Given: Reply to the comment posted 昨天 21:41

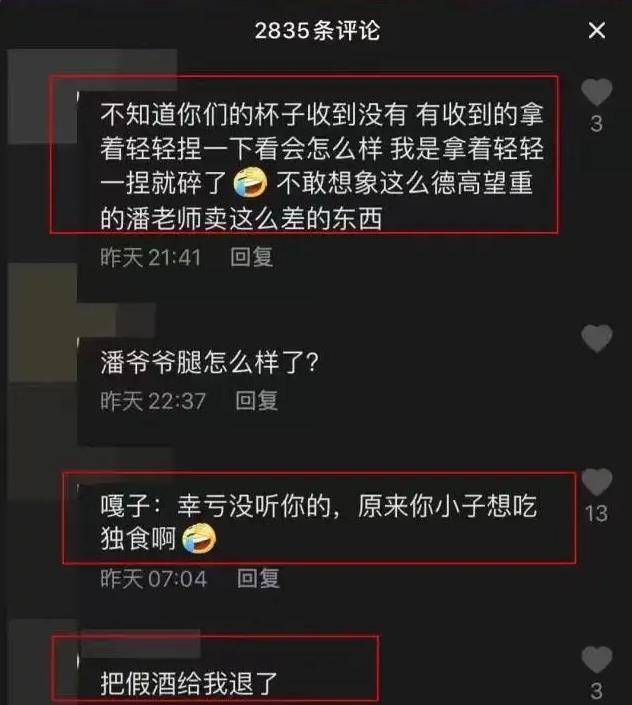Looking at the screenshot, I should 252,257.
